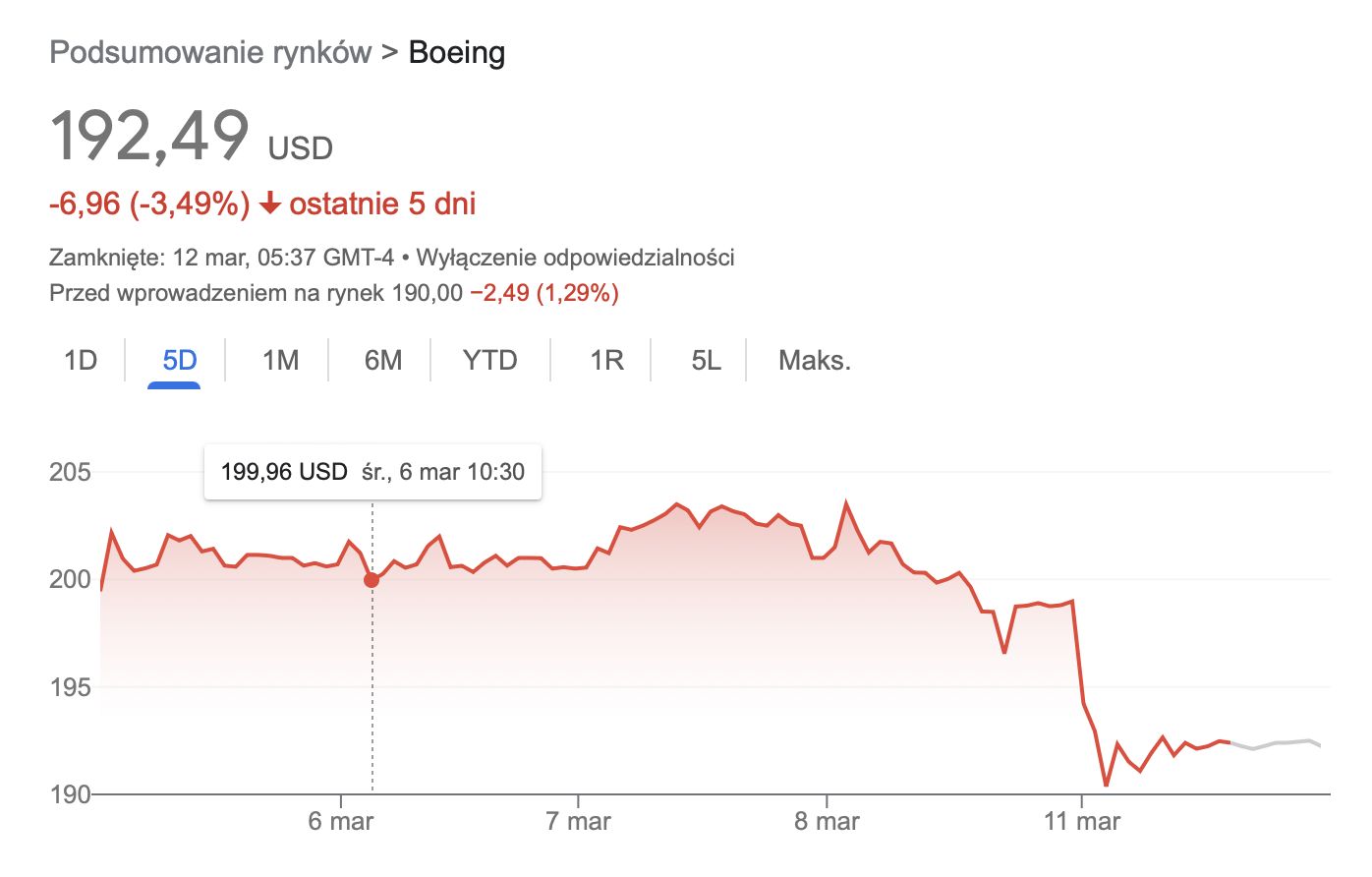
Task: Click the Boeing title in breadcrumb
Action: pos(456,52)
